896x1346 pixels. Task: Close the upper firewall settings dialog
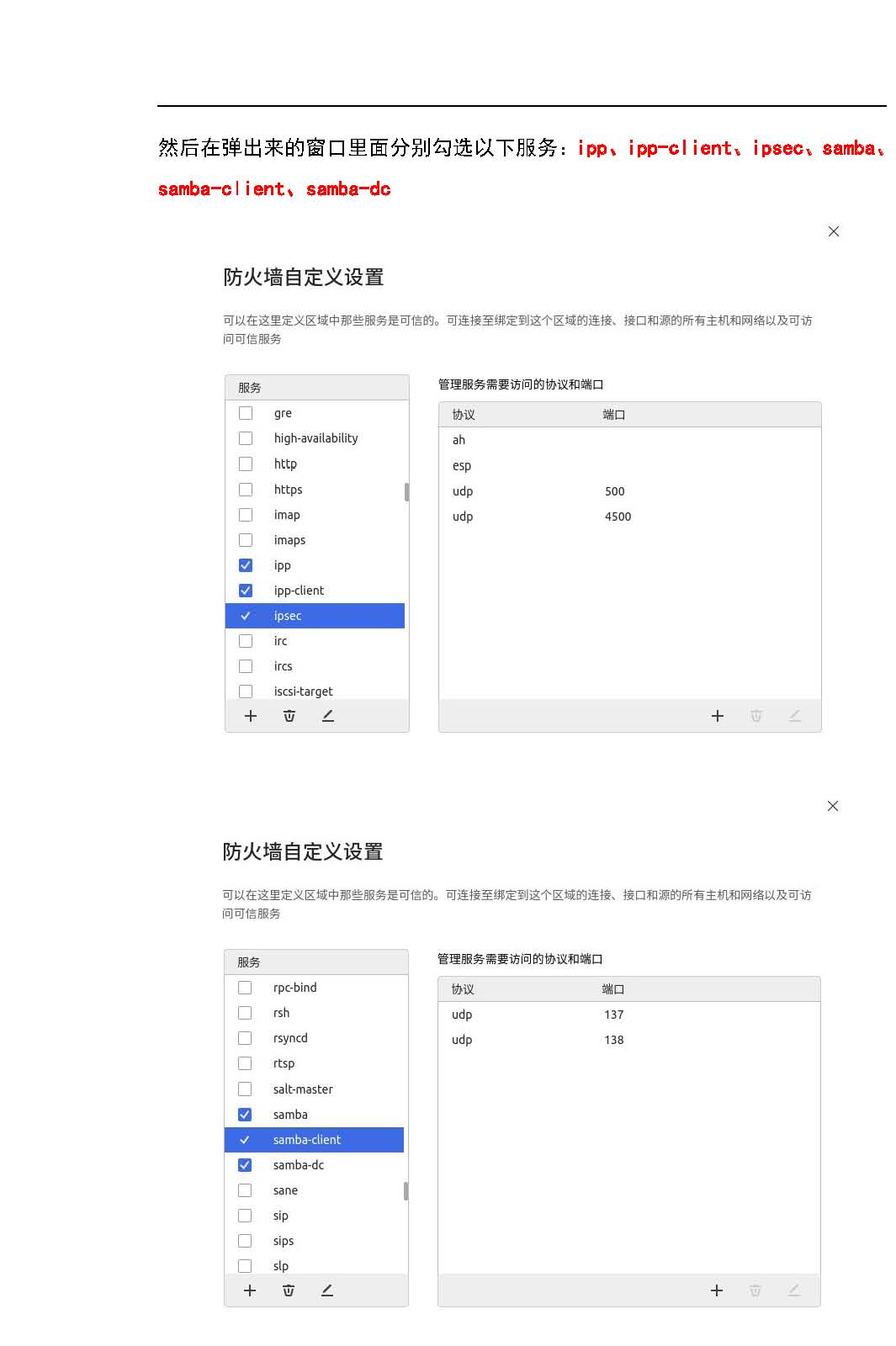834,231
